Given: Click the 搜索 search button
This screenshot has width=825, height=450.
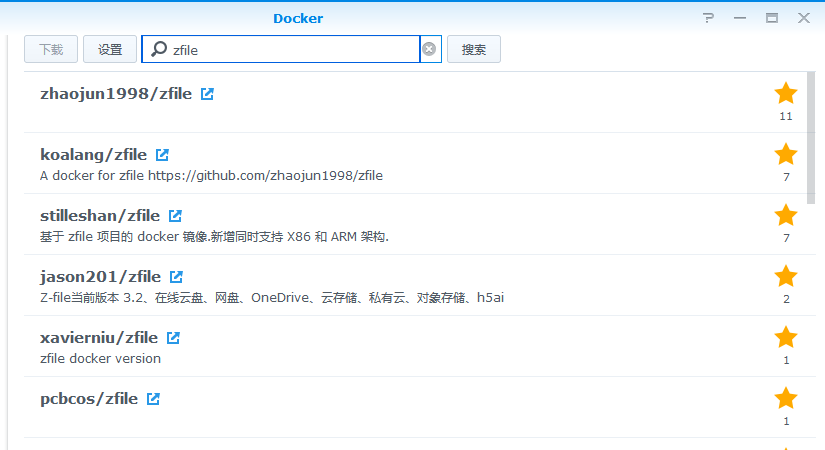Looking at the screenshot, I should pos(474,49).
